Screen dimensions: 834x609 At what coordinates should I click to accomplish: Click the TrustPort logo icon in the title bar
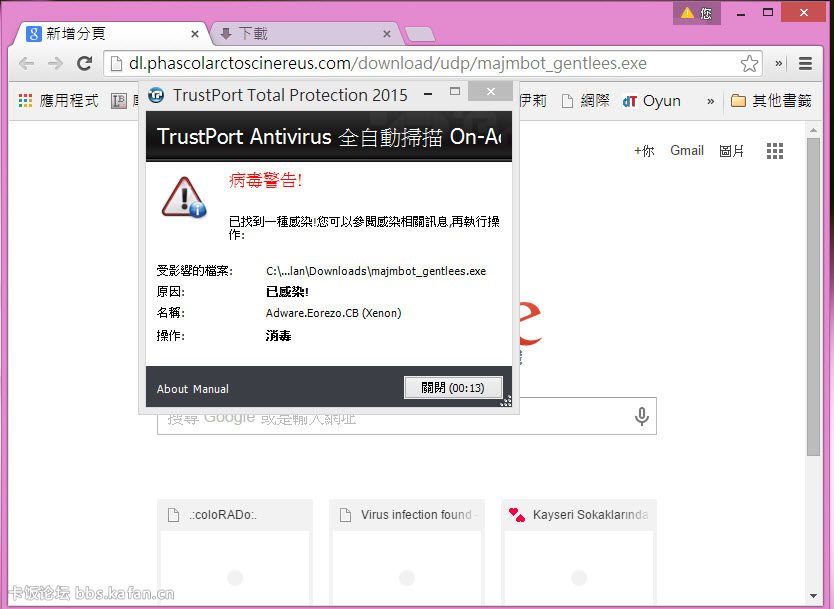click(156, 95)
